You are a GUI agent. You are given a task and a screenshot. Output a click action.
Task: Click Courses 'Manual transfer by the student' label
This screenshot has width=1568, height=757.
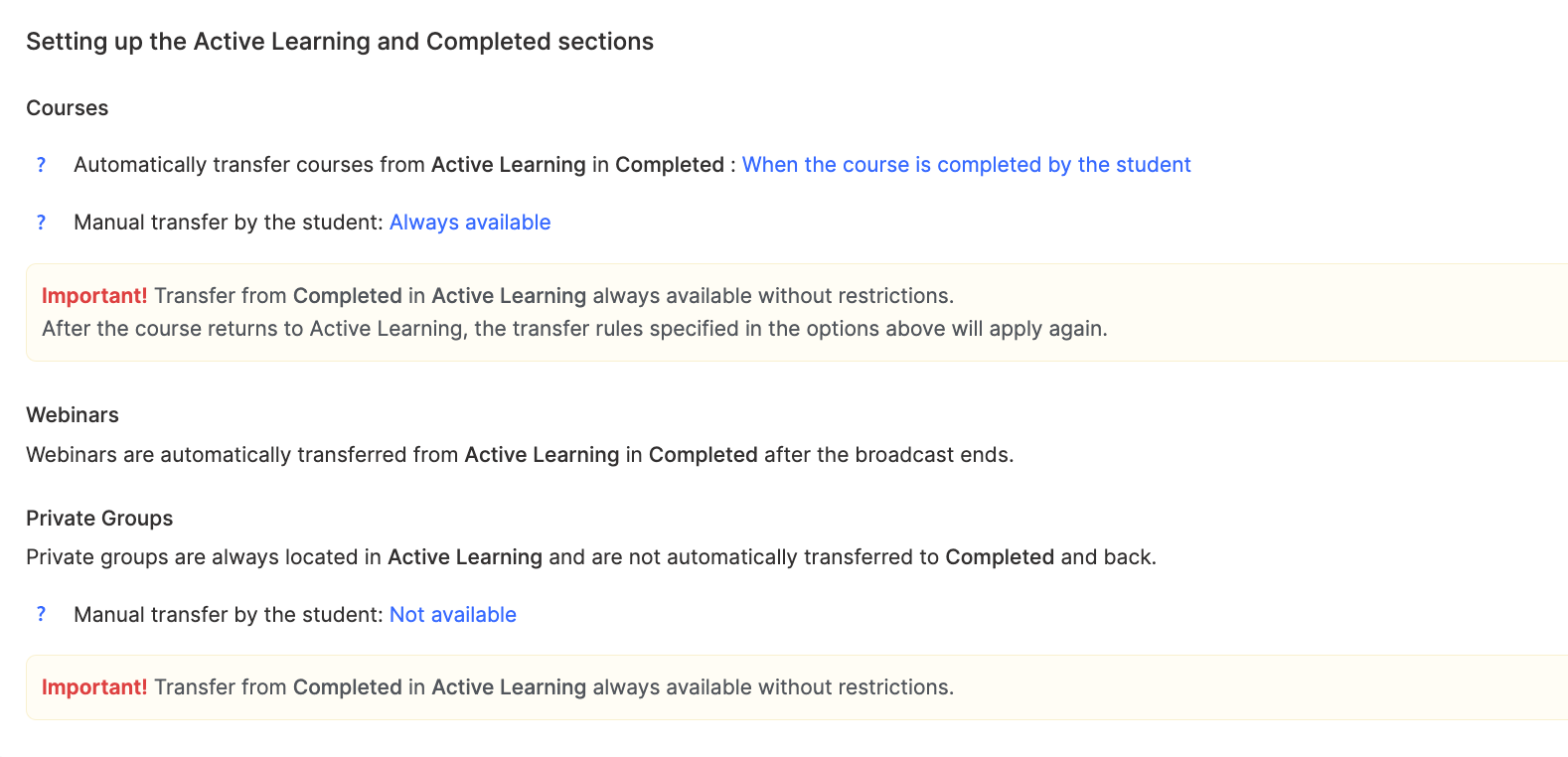[229, 223]
